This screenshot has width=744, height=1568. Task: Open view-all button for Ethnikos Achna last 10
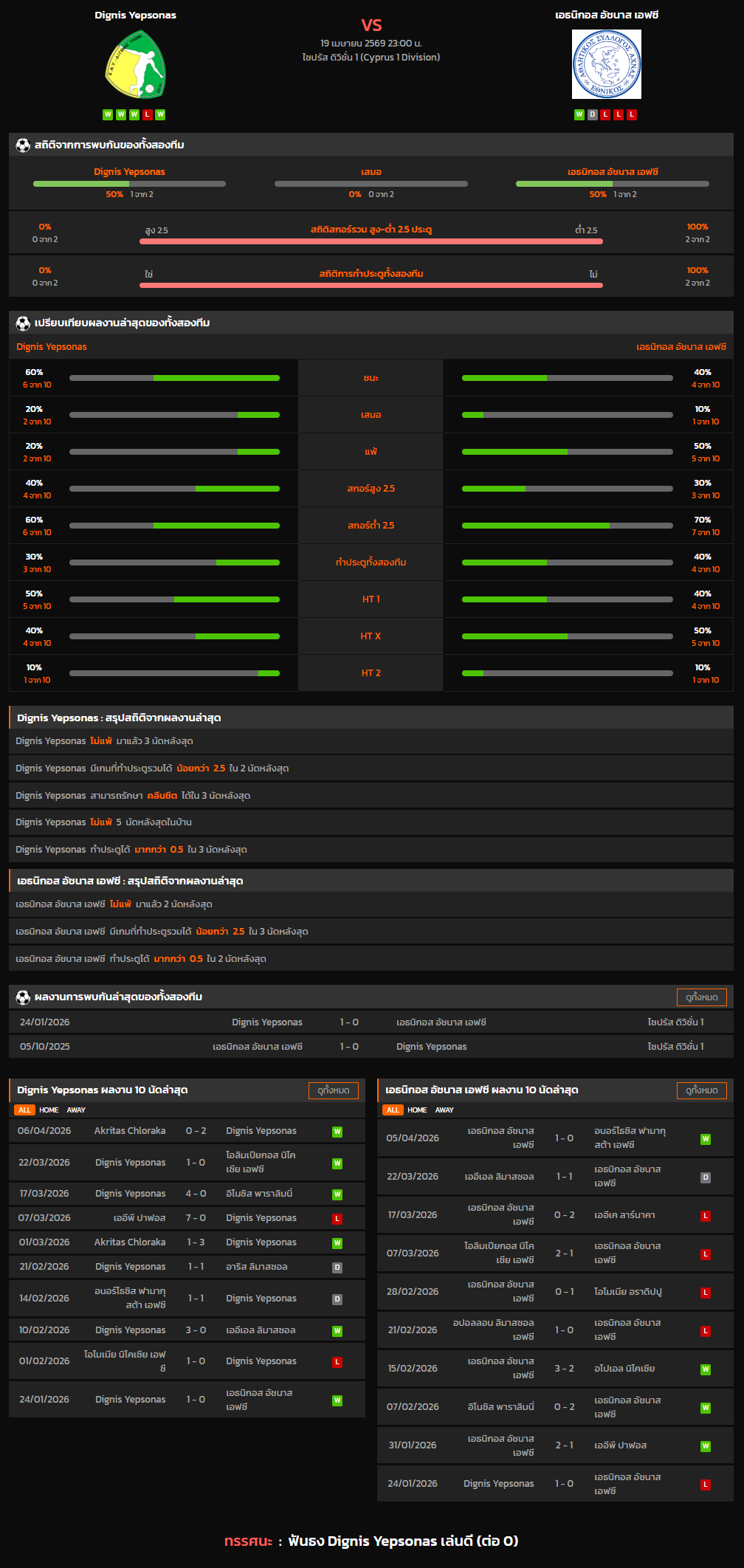(x=701, y=1090)
